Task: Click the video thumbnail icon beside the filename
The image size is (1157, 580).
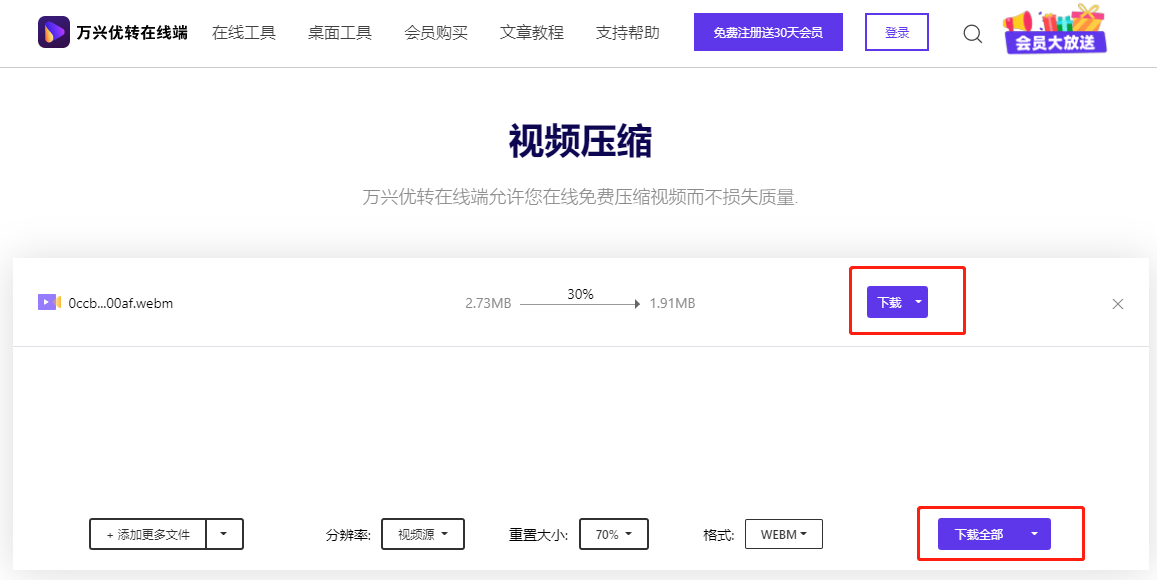Action: (x=49, y=302)
